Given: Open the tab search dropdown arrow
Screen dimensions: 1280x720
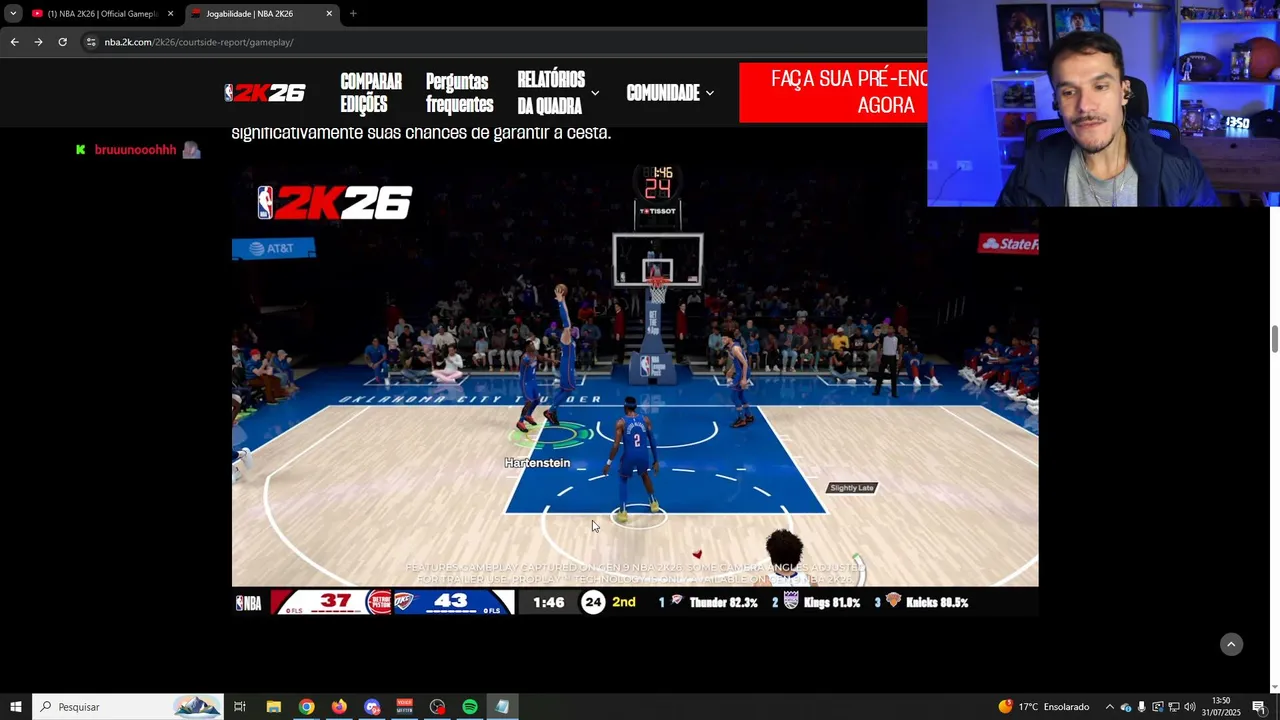Looking at the screenshot, I should pyautogui.click(x=13, y=13).
